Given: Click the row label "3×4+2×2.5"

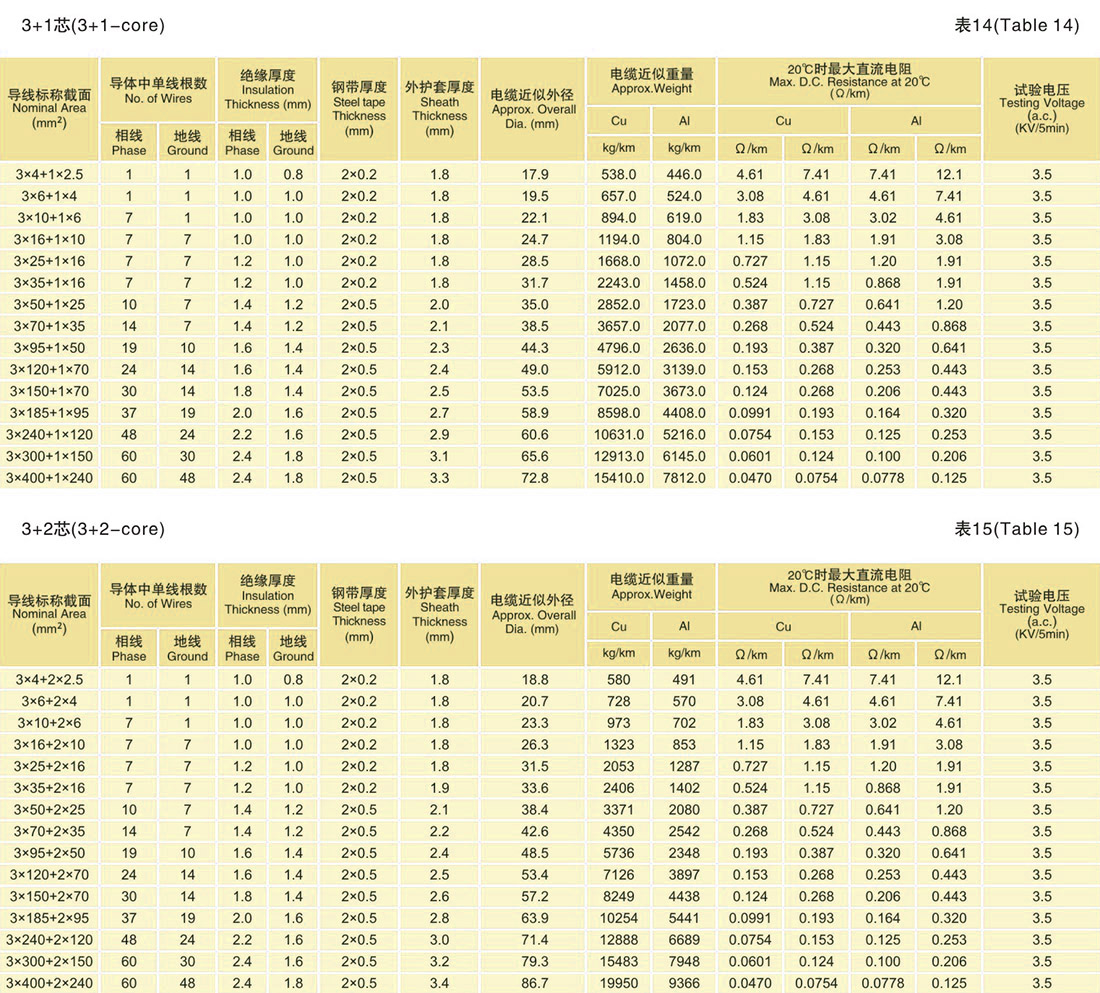Looking at the screenshot, I should point(49,679).
